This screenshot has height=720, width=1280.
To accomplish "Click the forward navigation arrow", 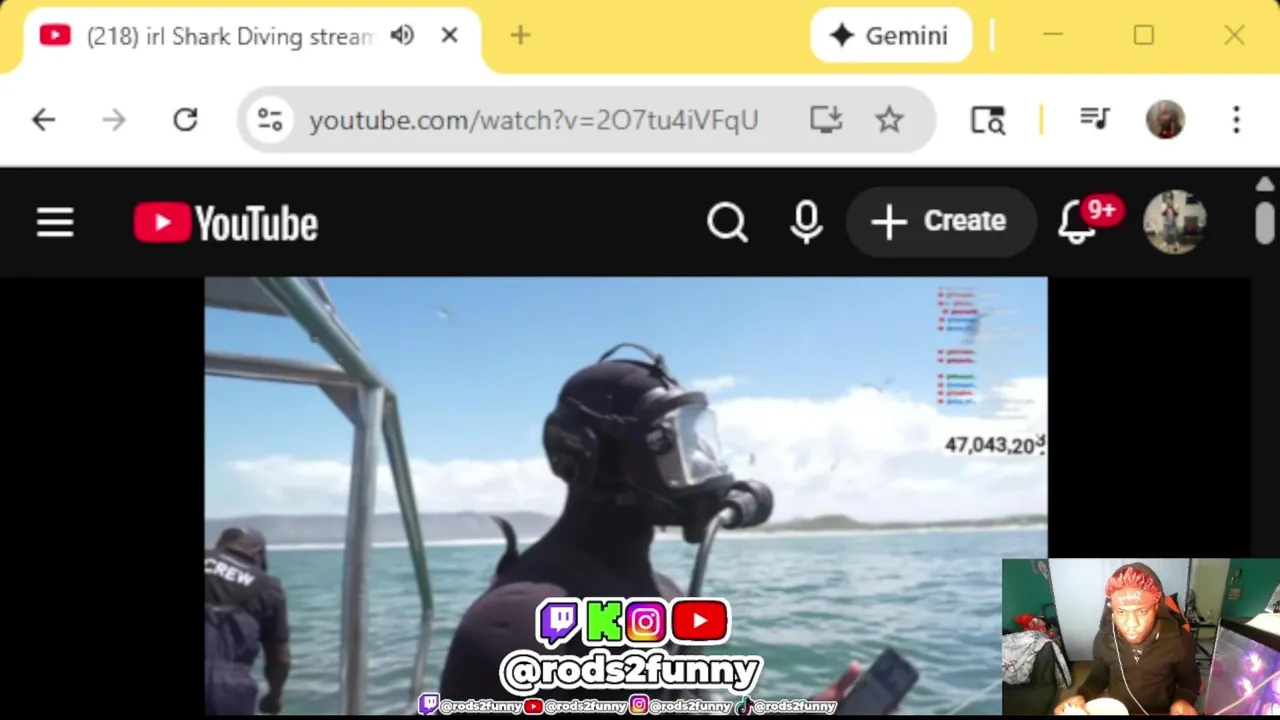I will pos(114,120).
